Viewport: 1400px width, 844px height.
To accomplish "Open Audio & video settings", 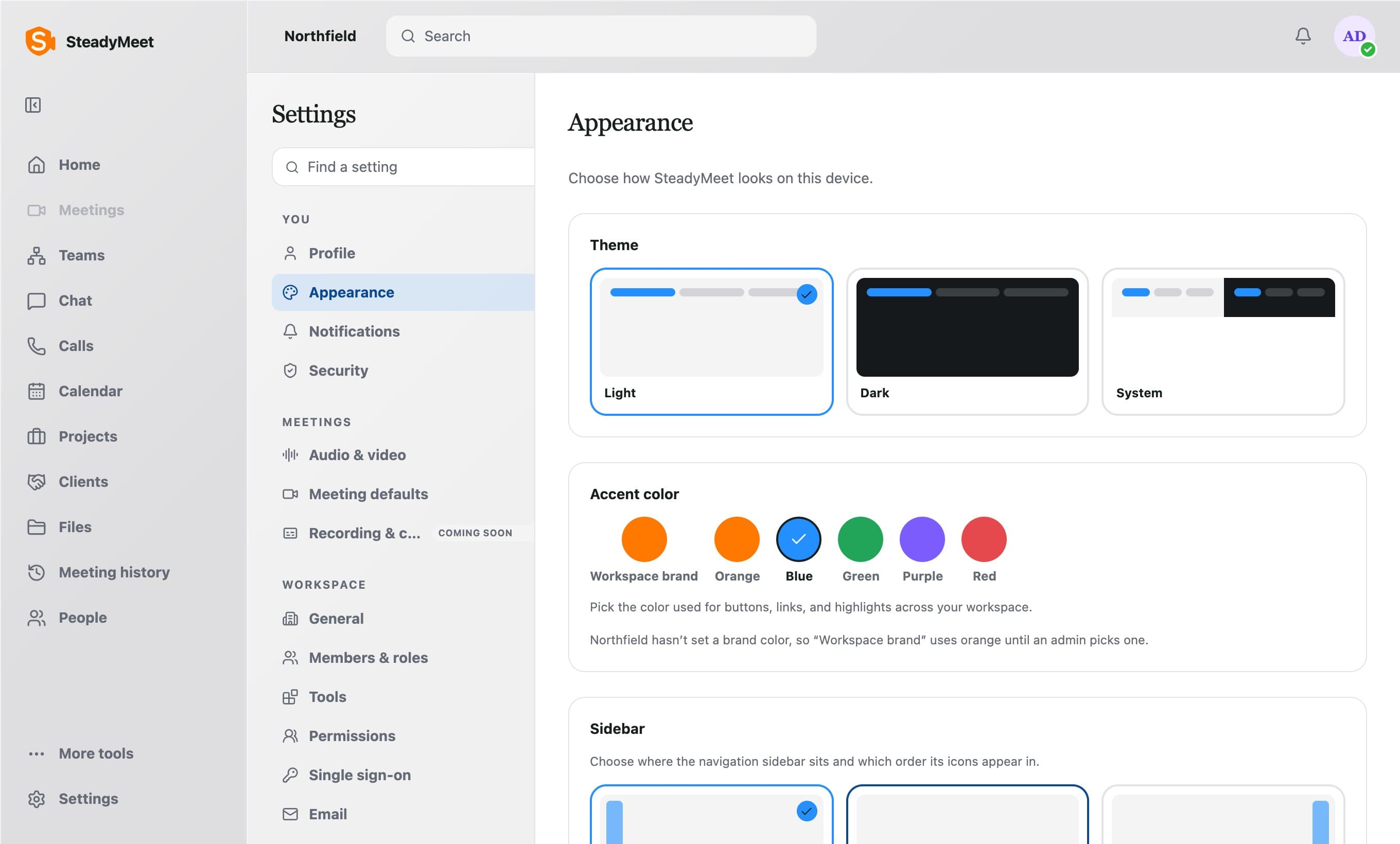I will (x=403, y=455).
